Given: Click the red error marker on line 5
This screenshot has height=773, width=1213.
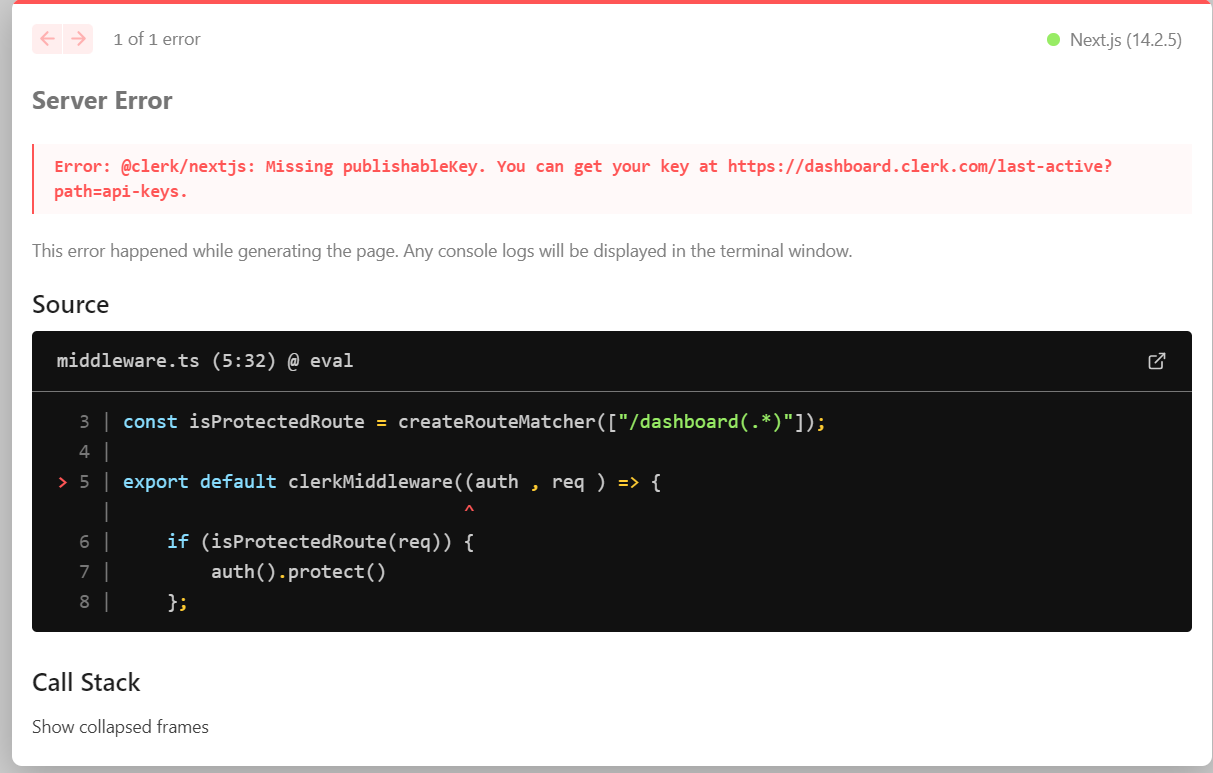Looking at the screenshot, I should click(61, 481).
